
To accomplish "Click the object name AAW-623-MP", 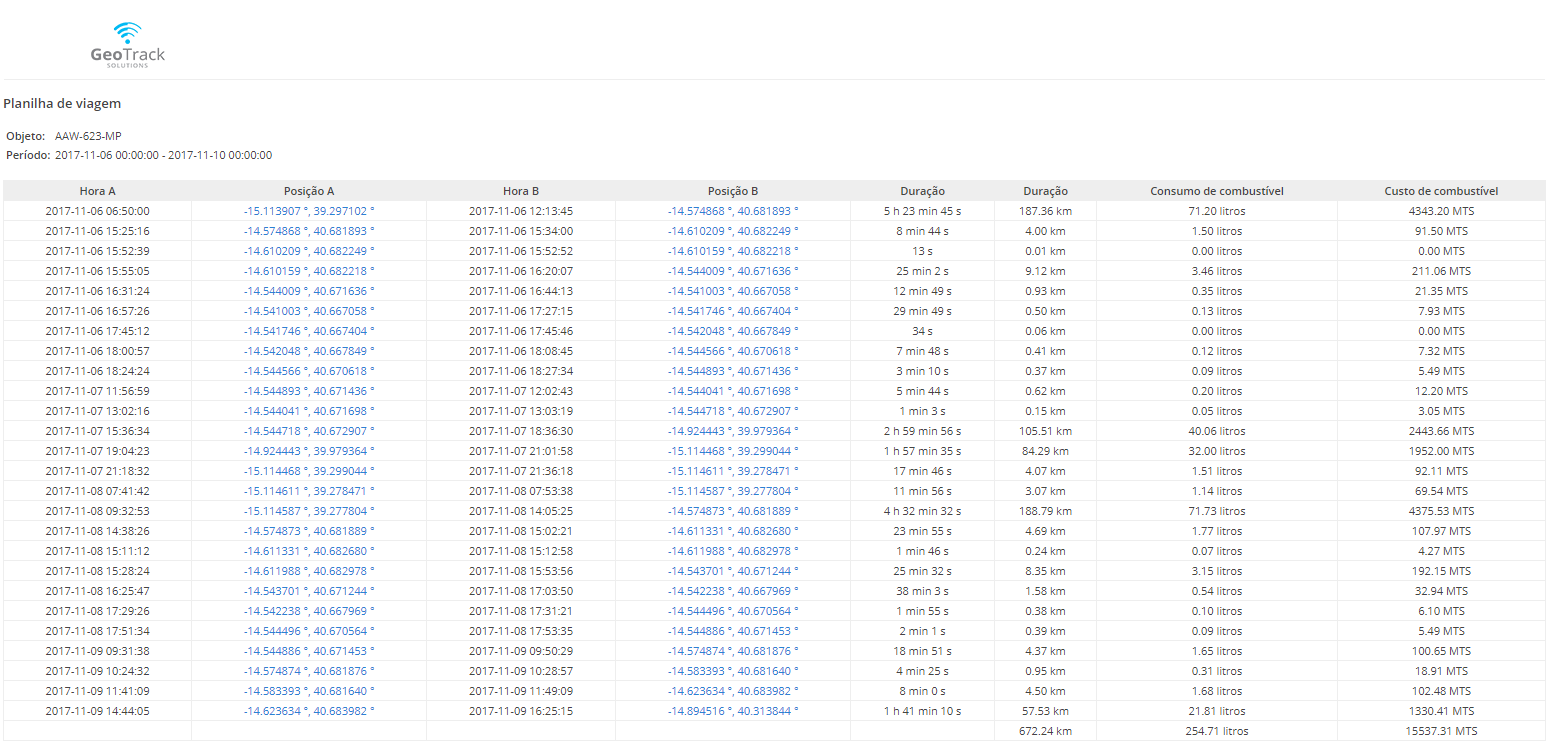I will coord(88,136).
